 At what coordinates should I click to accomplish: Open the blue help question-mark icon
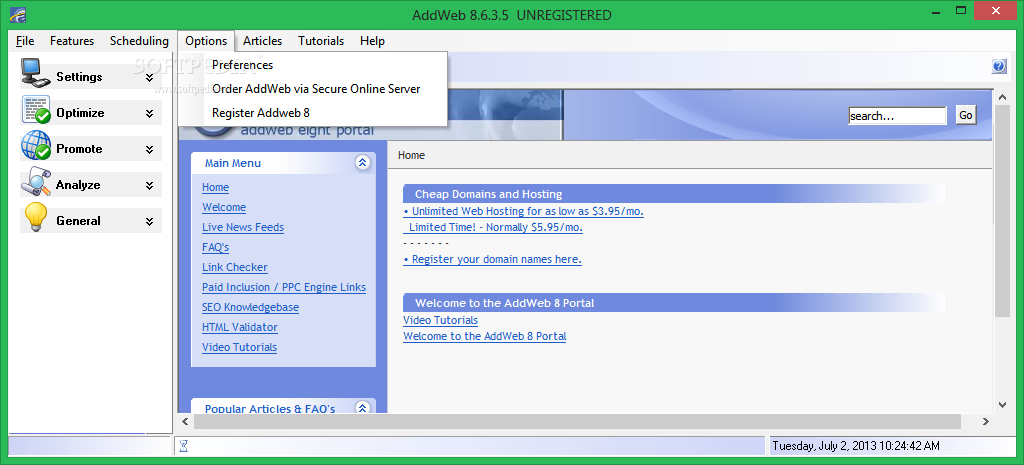point(999,66)
